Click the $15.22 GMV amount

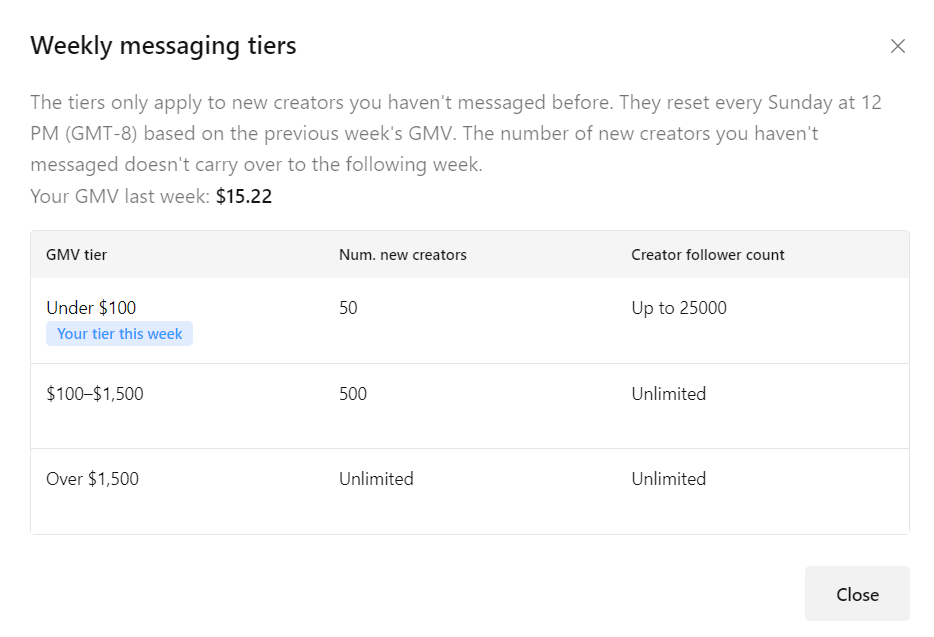click(244, 197)
